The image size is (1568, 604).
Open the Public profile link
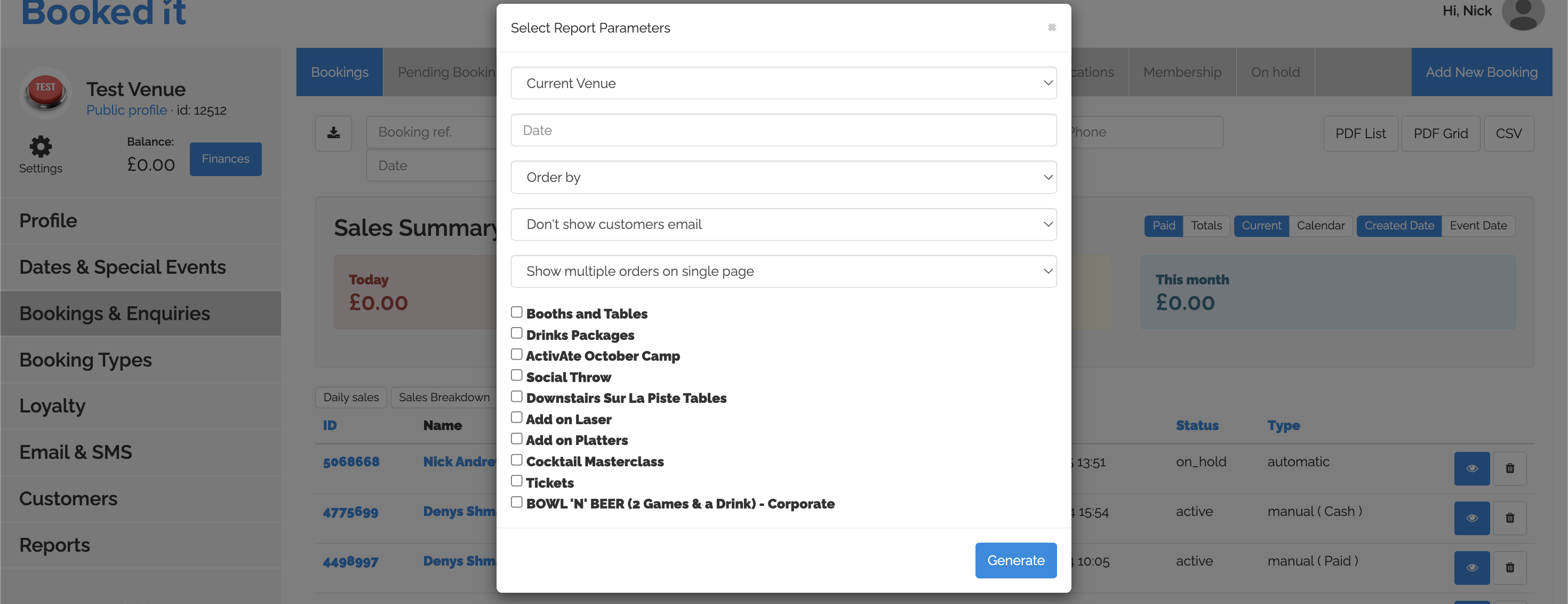[x=126, y=110]
